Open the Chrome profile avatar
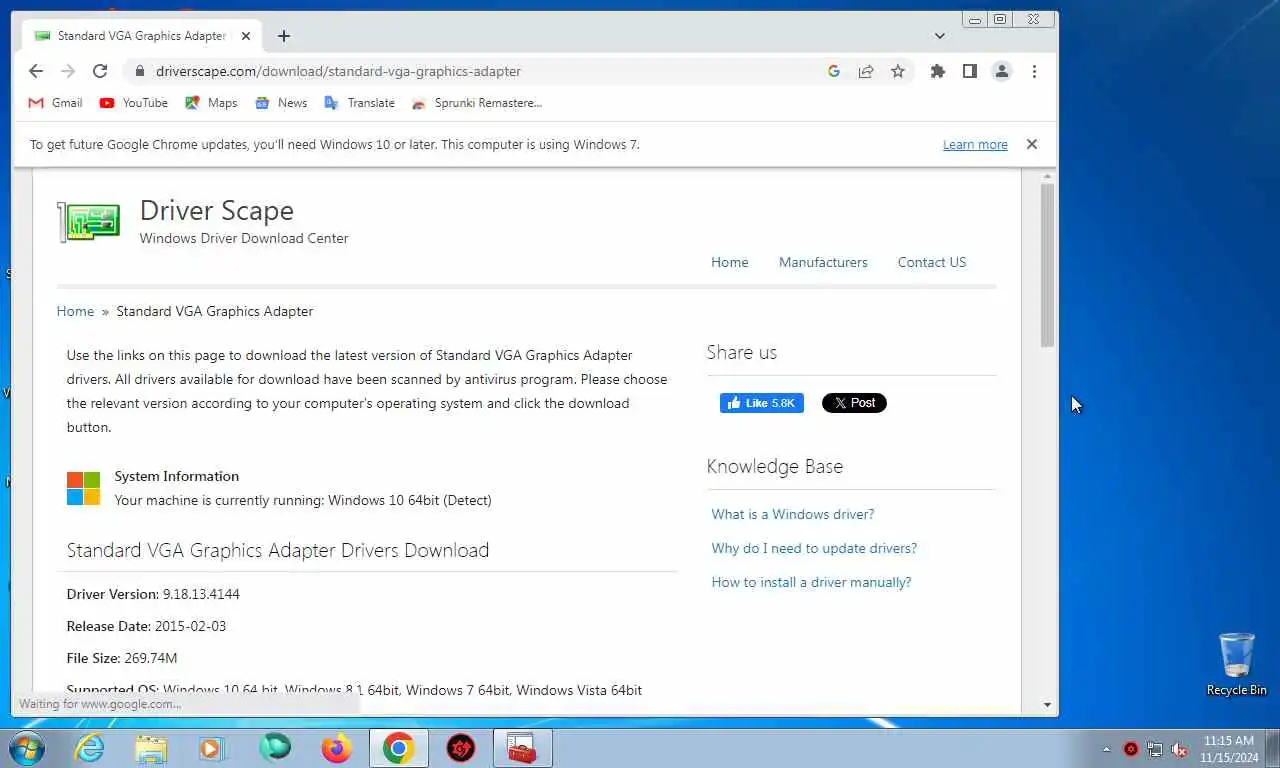 pos(1001,71)
